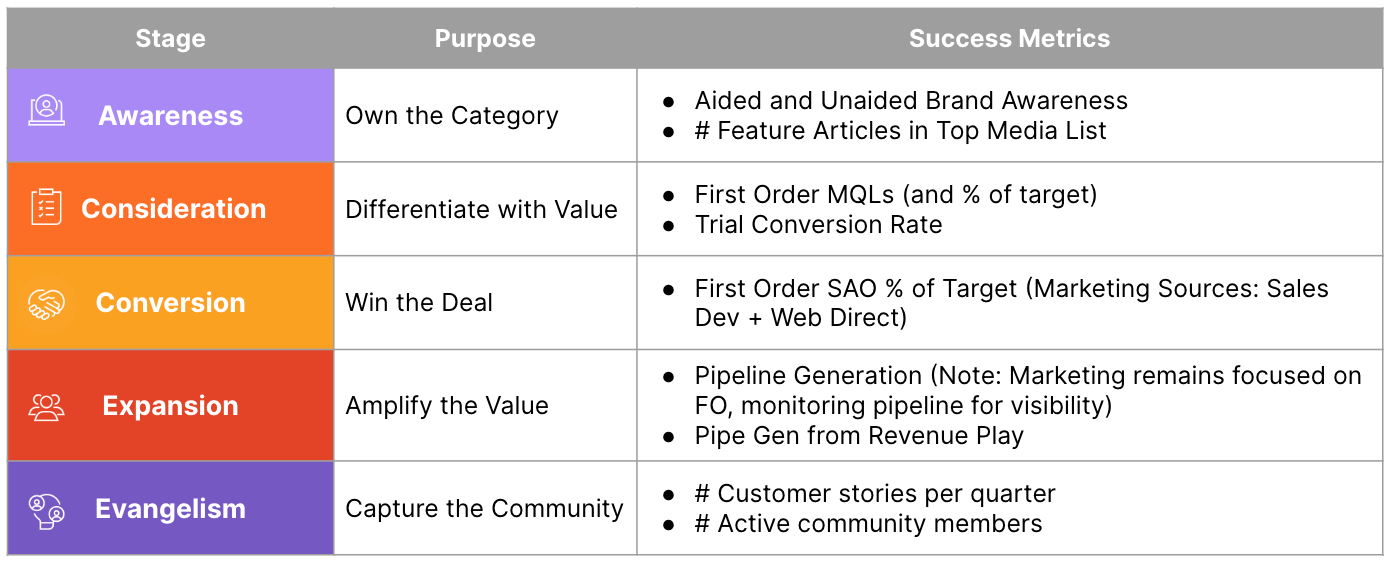Click 'Capture the Community' purpose text
The height and width of the screenshot is (564, 1390).
484,509
